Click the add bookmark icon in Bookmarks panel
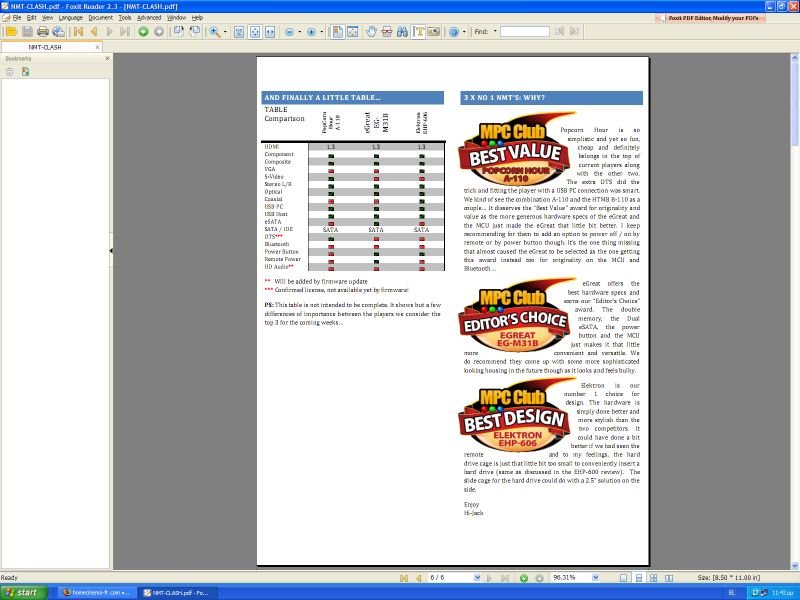The image size is (800, 600). click(x=25, y=72)
